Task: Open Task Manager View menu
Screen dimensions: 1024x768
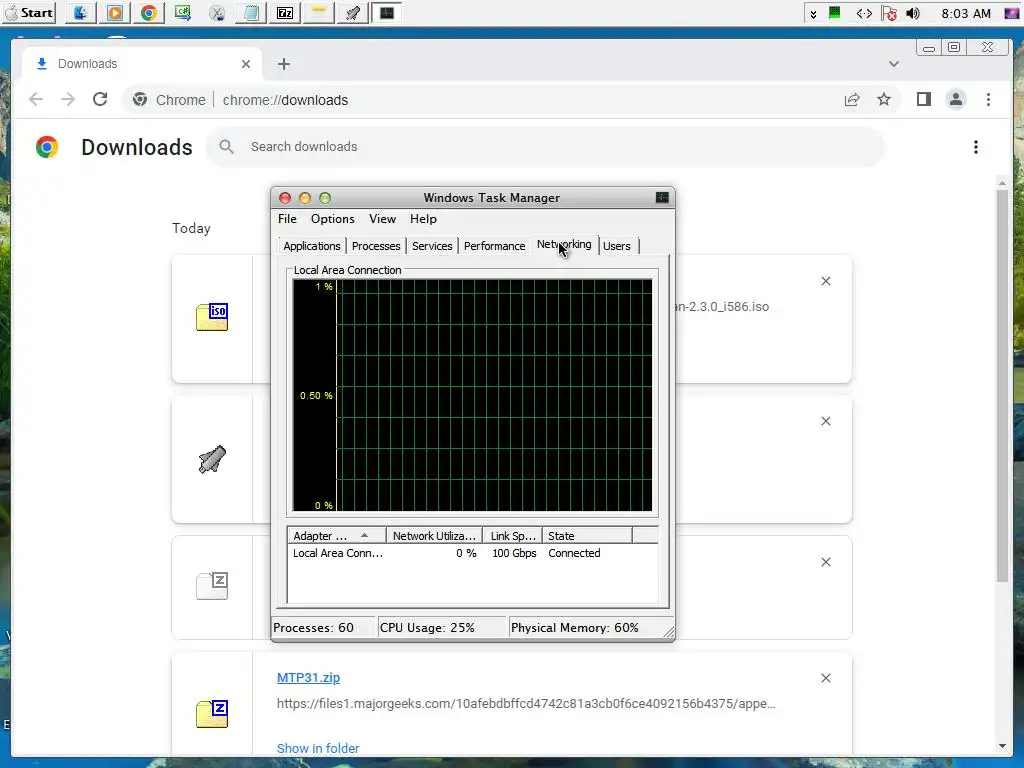Action: pos(382,219)
